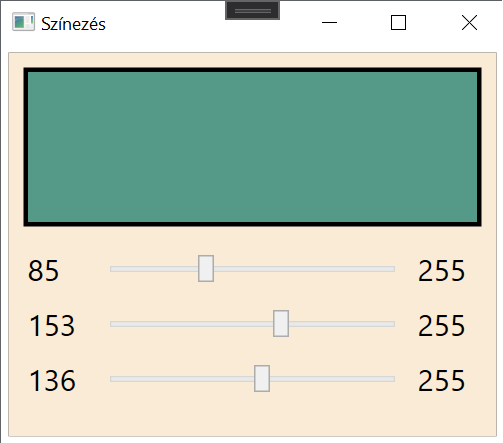Click the 85 slider track toward 255
503x443 pixels.
304,269
